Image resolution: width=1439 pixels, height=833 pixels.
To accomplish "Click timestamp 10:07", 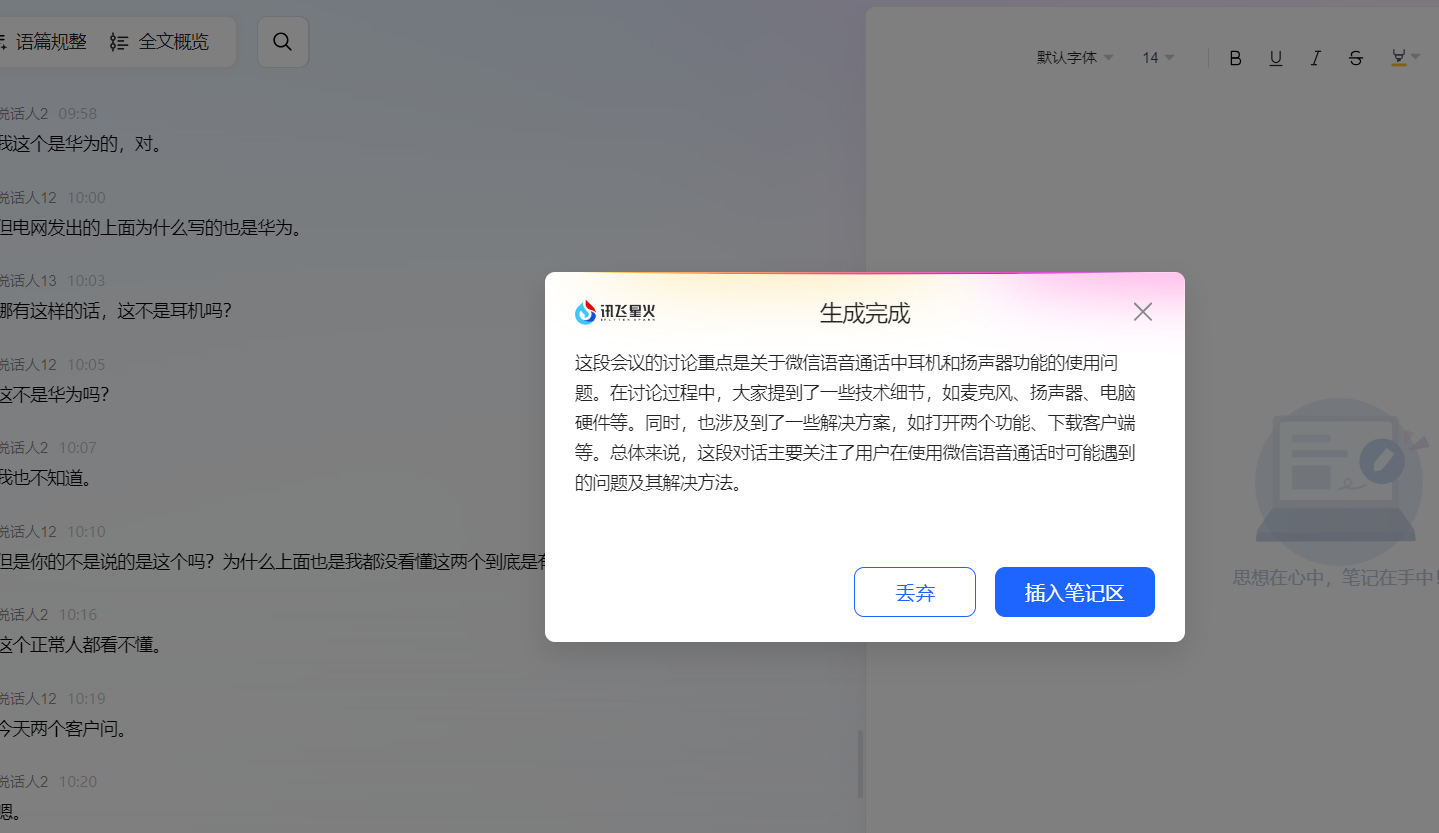I will [x=78, y=448].
